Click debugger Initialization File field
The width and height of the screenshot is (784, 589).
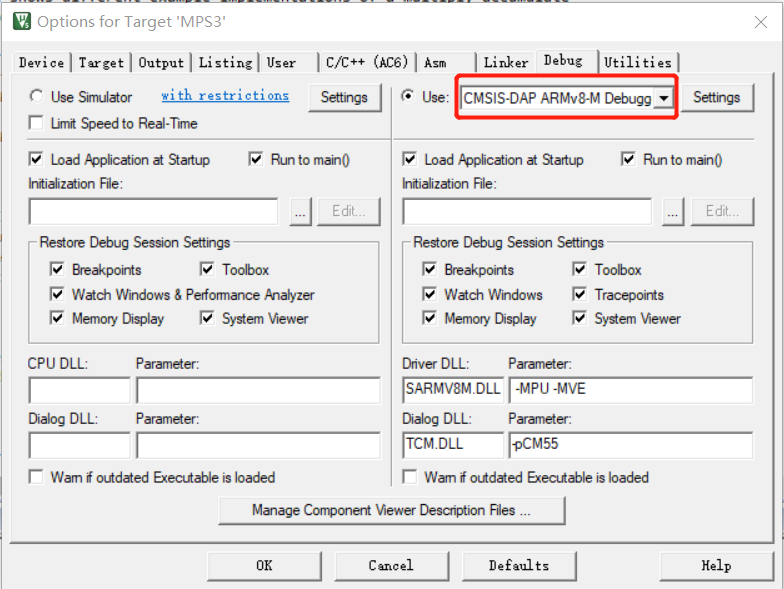coord(527,212)
